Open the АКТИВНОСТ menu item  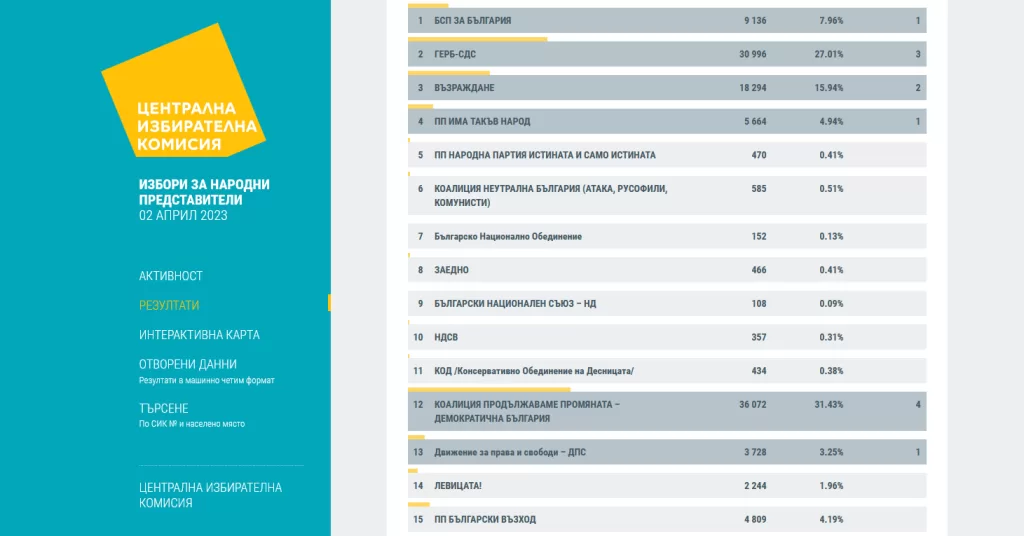170,276
